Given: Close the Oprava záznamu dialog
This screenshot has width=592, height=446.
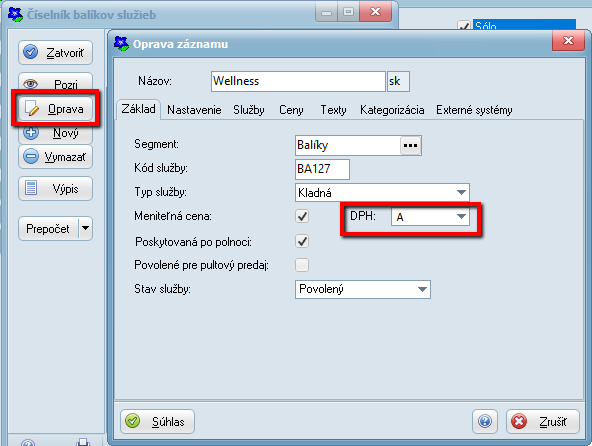Looking at the screenshot, I should pos(568,40).
